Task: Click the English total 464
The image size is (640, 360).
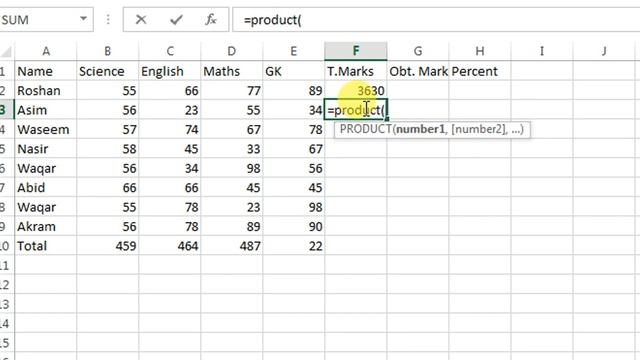Action: pyautogui.click(x=170, y=246)
